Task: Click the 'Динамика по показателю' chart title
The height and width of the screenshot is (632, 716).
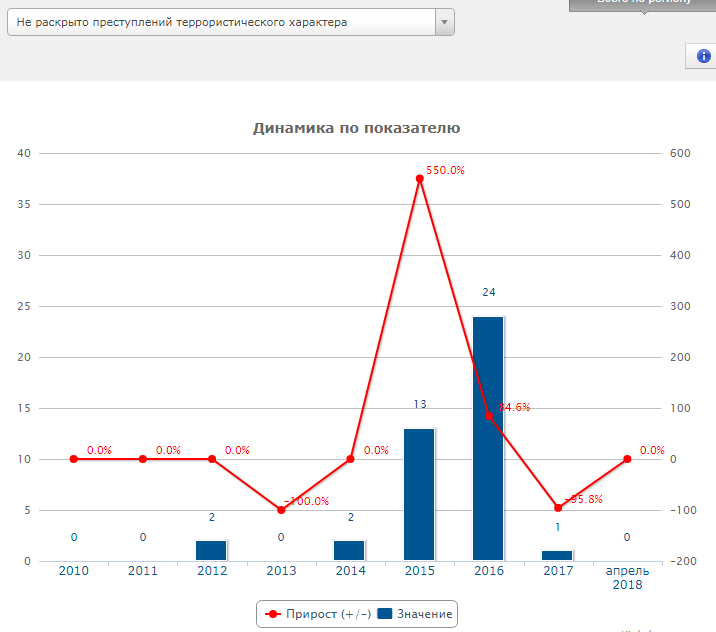Action: pos(356,128)
